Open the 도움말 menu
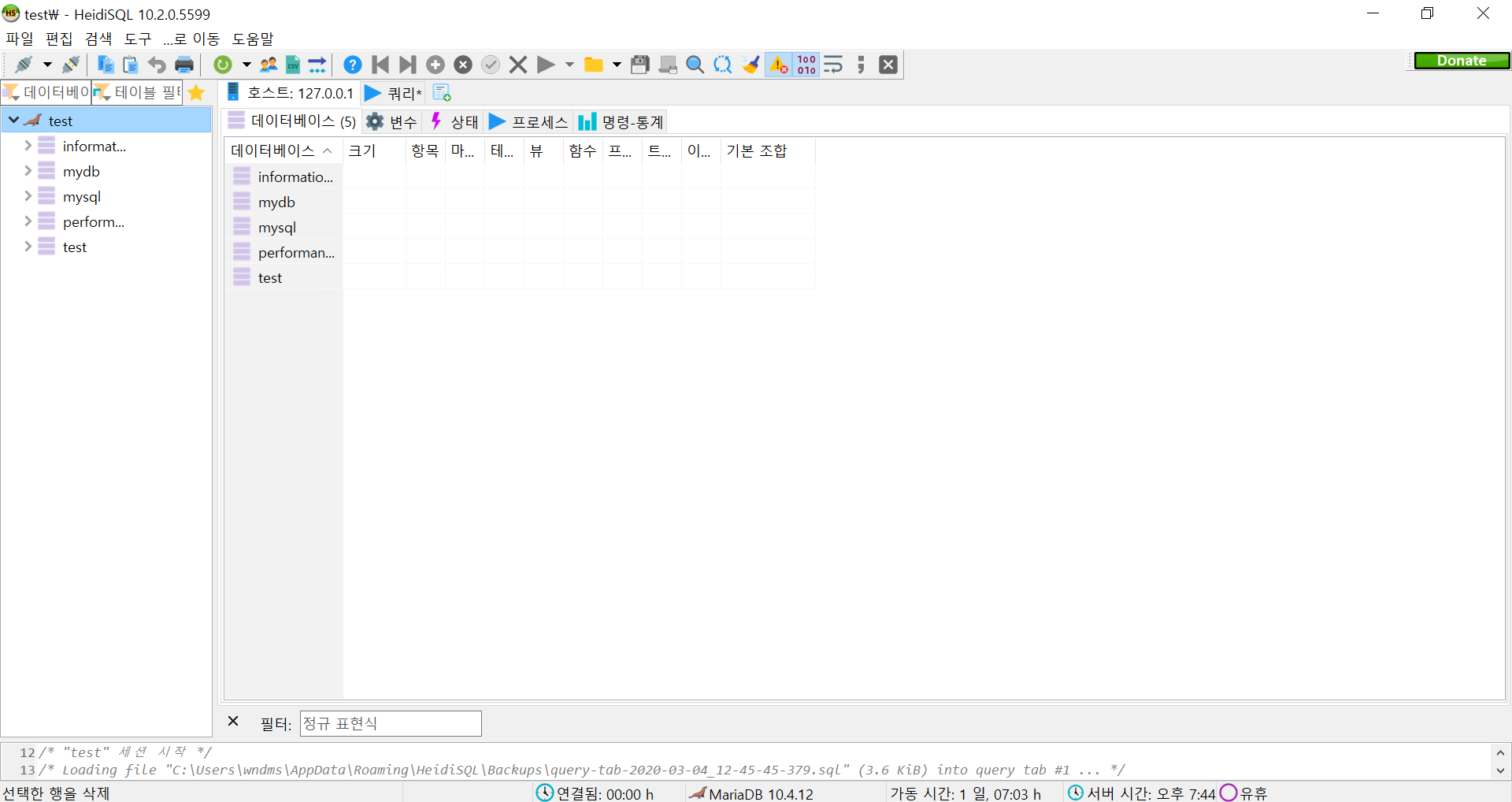1512x802 pixels. (253, 39)
